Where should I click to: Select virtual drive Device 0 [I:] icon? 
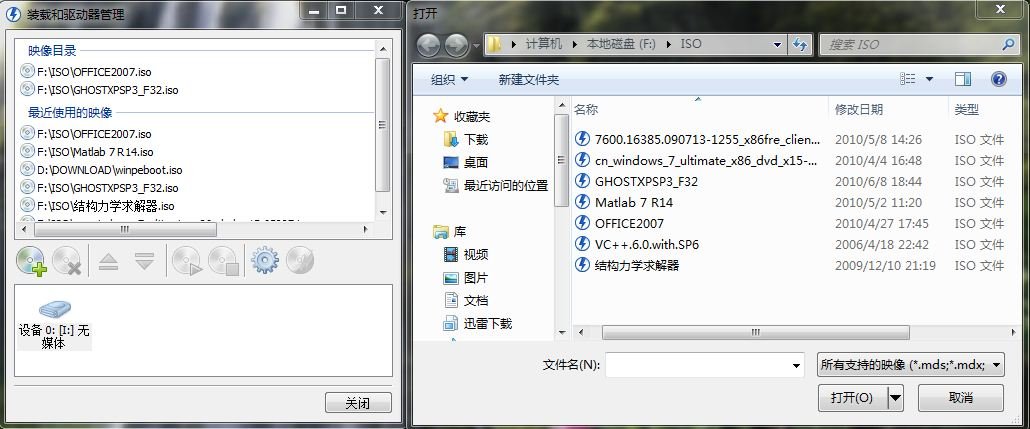(x=54, y=325)
